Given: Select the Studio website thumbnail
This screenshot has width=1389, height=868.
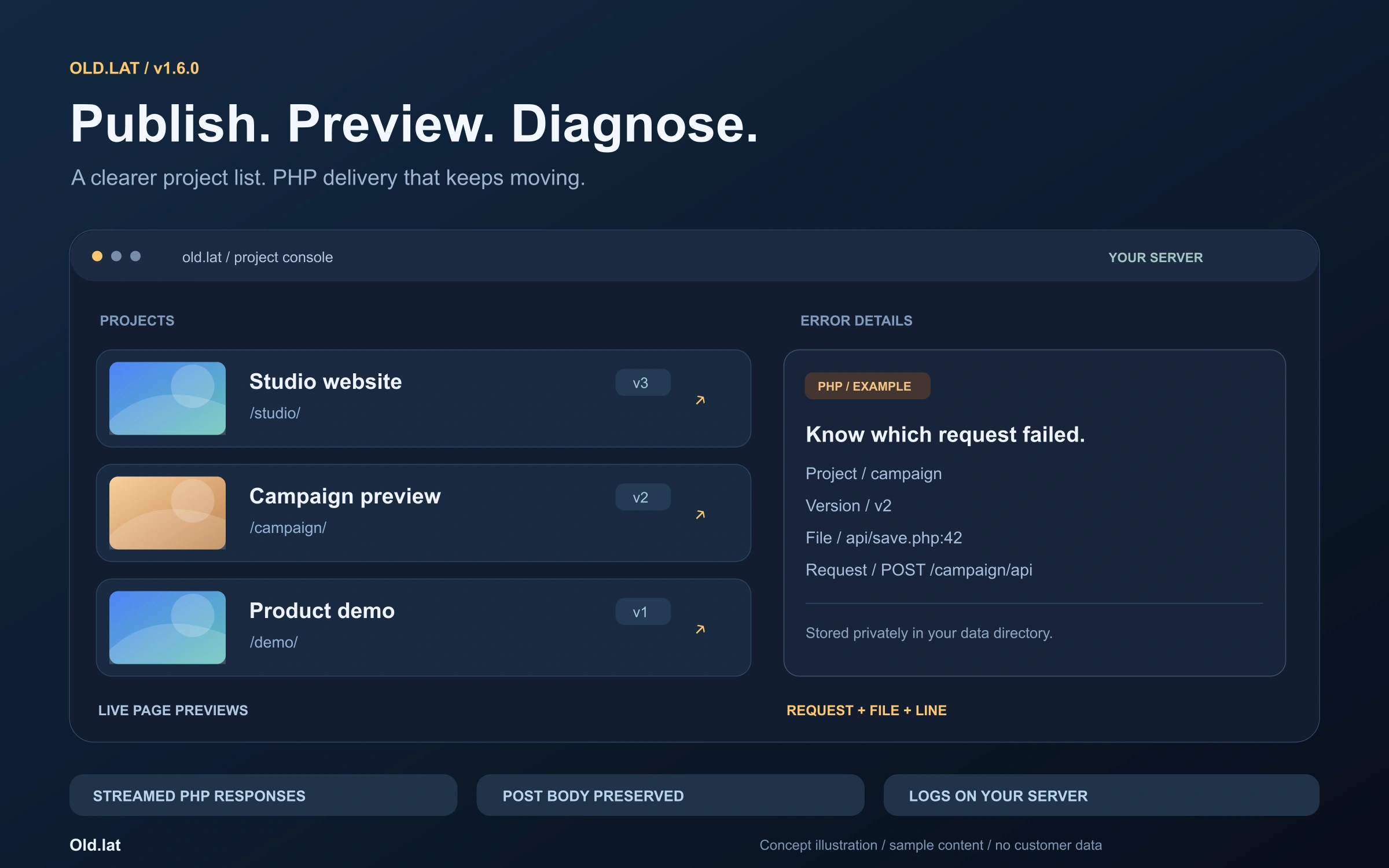Looking at the screenshot, I should (x=167, y=398).
